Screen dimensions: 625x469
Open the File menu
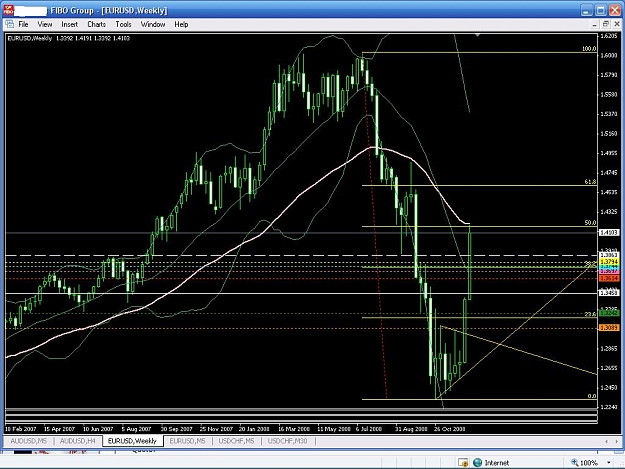(23, 24)
